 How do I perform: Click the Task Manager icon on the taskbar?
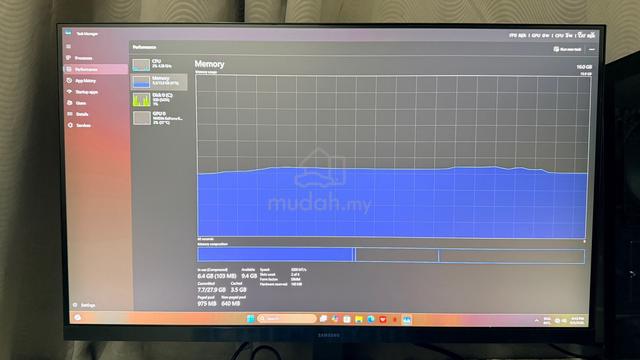coord(407,320)
